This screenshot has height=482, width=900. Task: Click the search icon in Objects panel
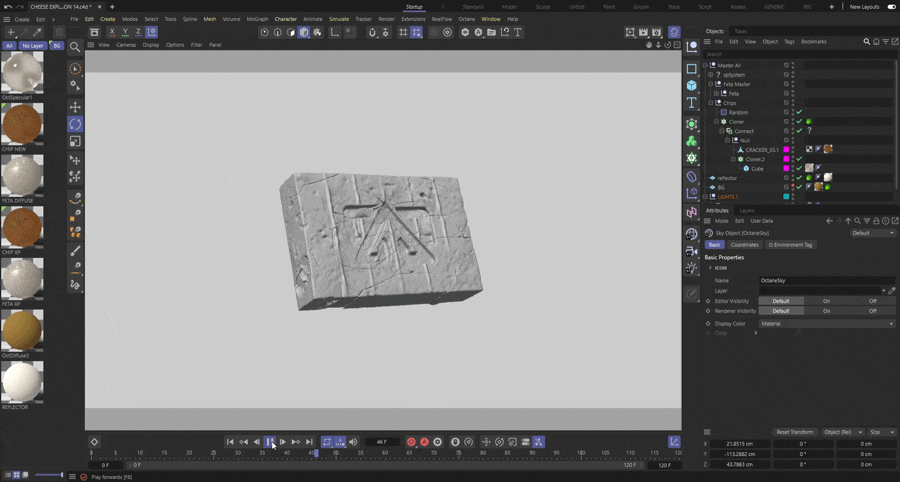(x=866, y=42)
